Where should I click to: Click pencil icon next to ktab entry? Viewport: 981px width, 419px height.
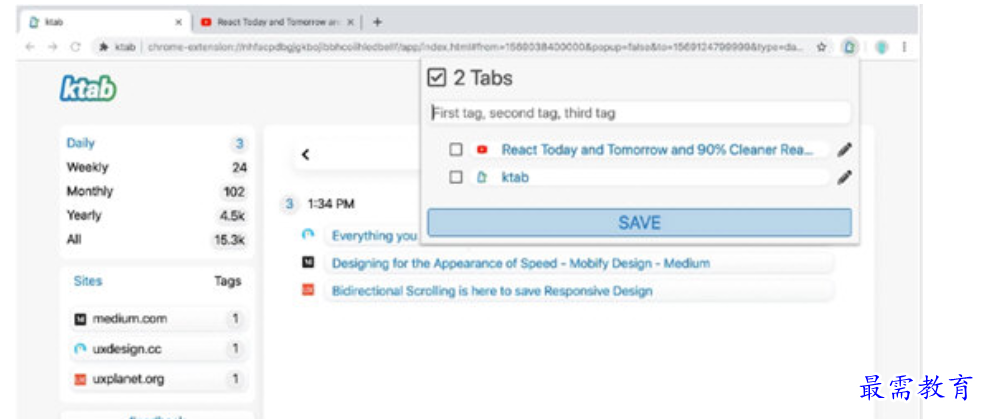845,177
